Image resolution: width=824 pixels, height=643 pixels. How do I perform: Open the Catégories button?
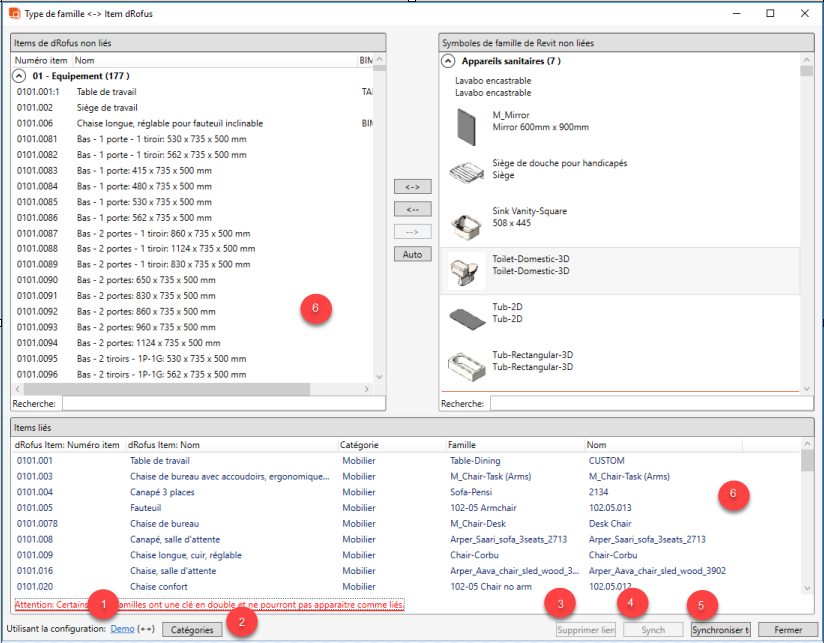click(x=193, y=630)
